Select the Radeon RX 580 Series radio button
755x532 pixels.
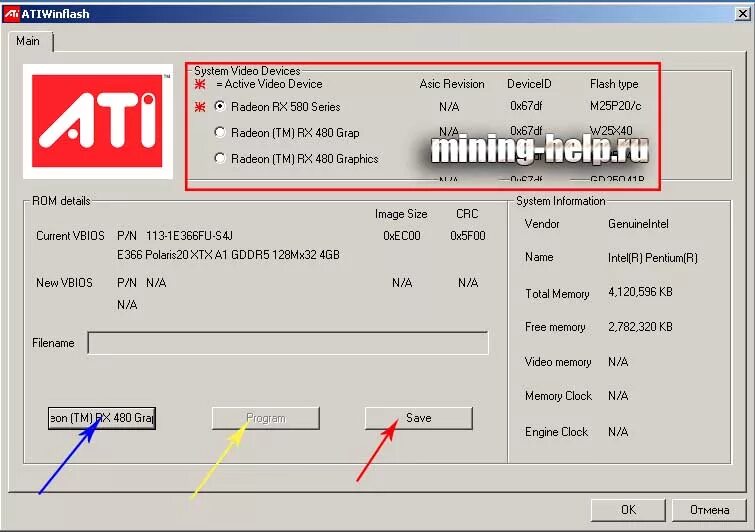(220, 106)
